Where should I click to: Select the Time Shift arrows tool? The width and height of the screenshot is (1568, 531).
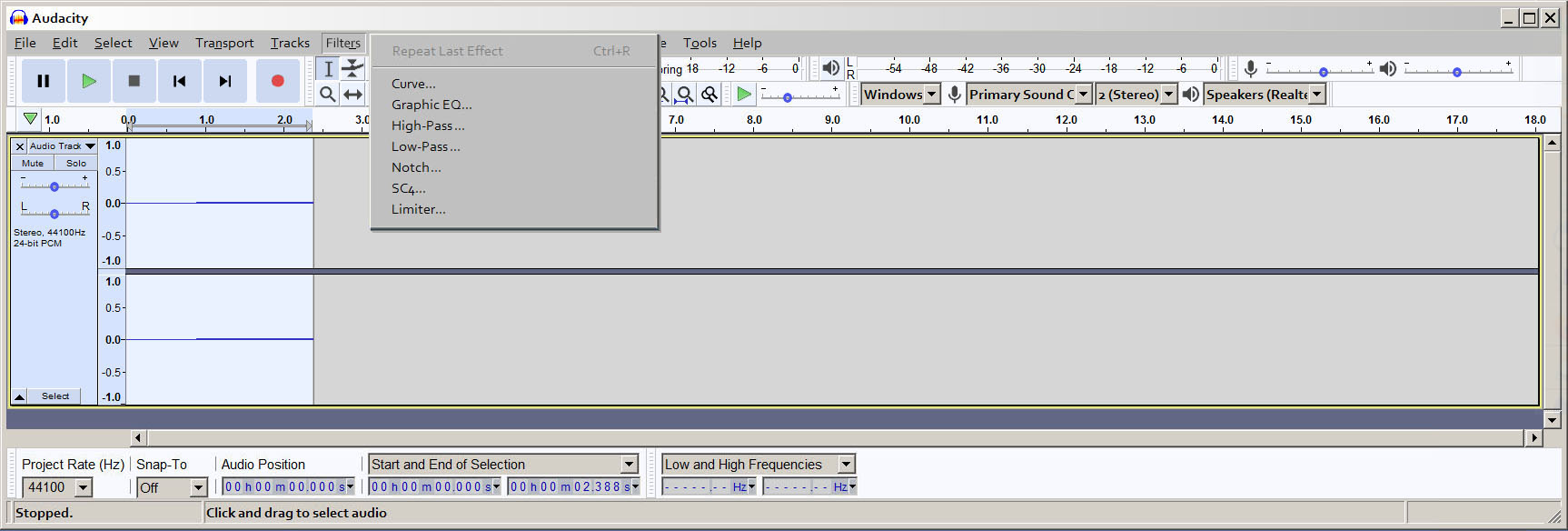(x=352, y=95)
